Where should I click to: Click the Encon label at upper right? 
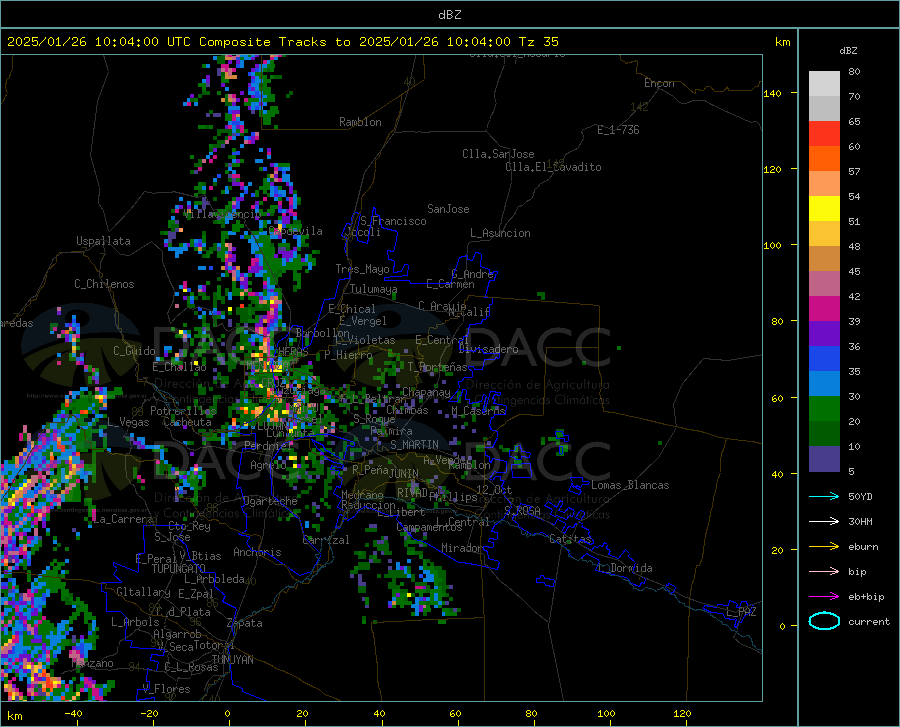click(659, 83)
